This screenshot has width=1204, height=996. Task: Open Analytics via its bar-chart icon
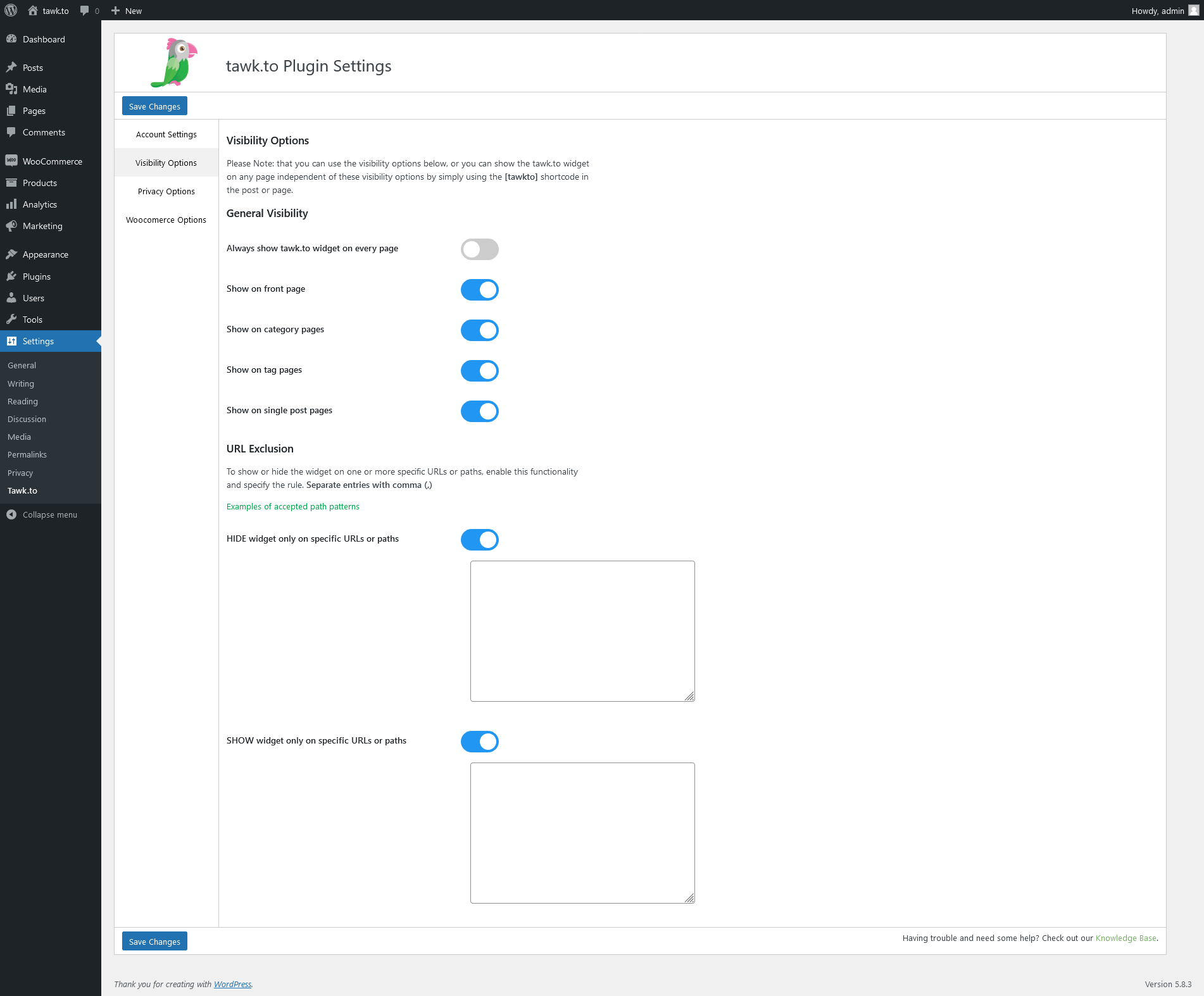coord(12,204)
